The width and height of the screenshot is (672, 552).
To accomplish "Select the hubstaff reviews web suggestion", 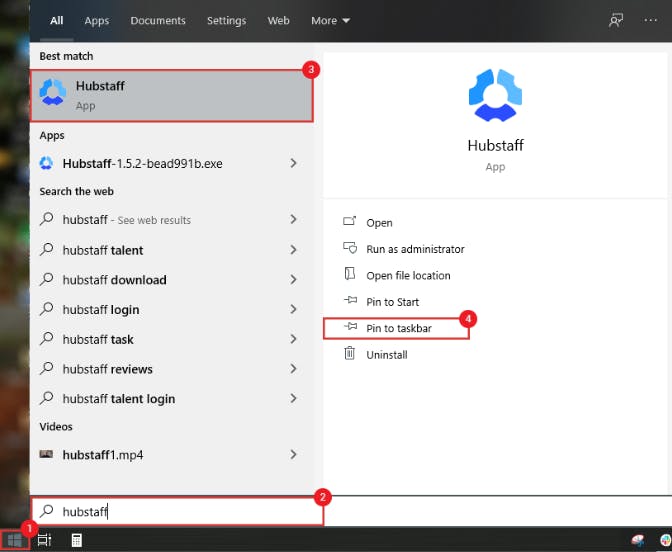I will click(171, 369).
